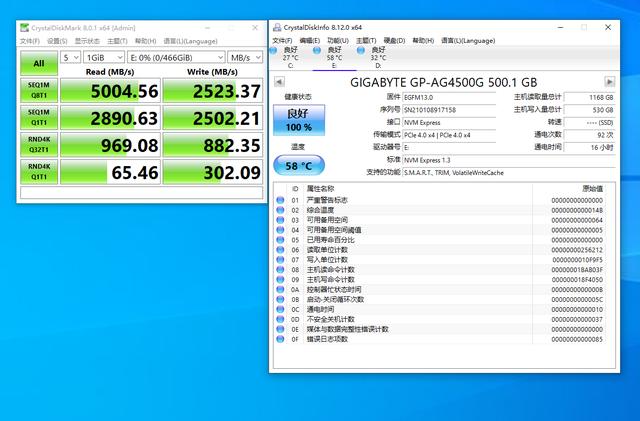The width and height of the screenshot is (640, 421).
Task: Start all benchmarks with the All button
Action: coord(39,63)
